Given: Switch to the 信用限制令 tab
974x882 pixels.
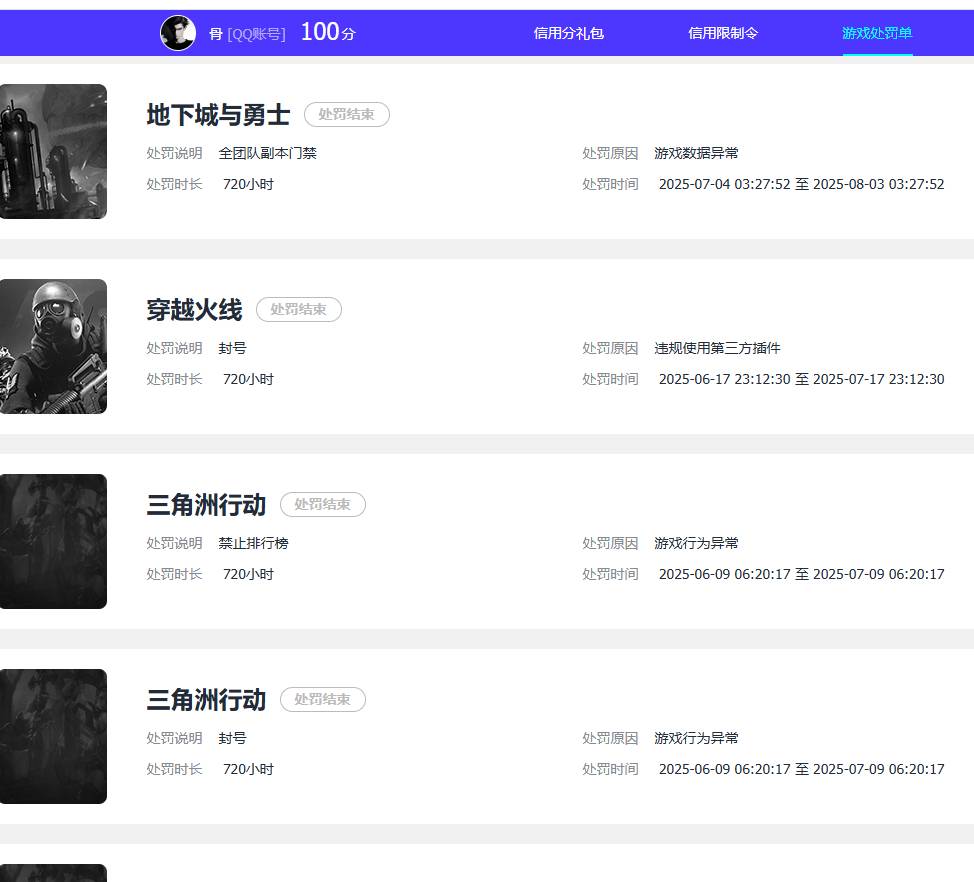Looking at the screenshot, I should click(x=723, y=33).
